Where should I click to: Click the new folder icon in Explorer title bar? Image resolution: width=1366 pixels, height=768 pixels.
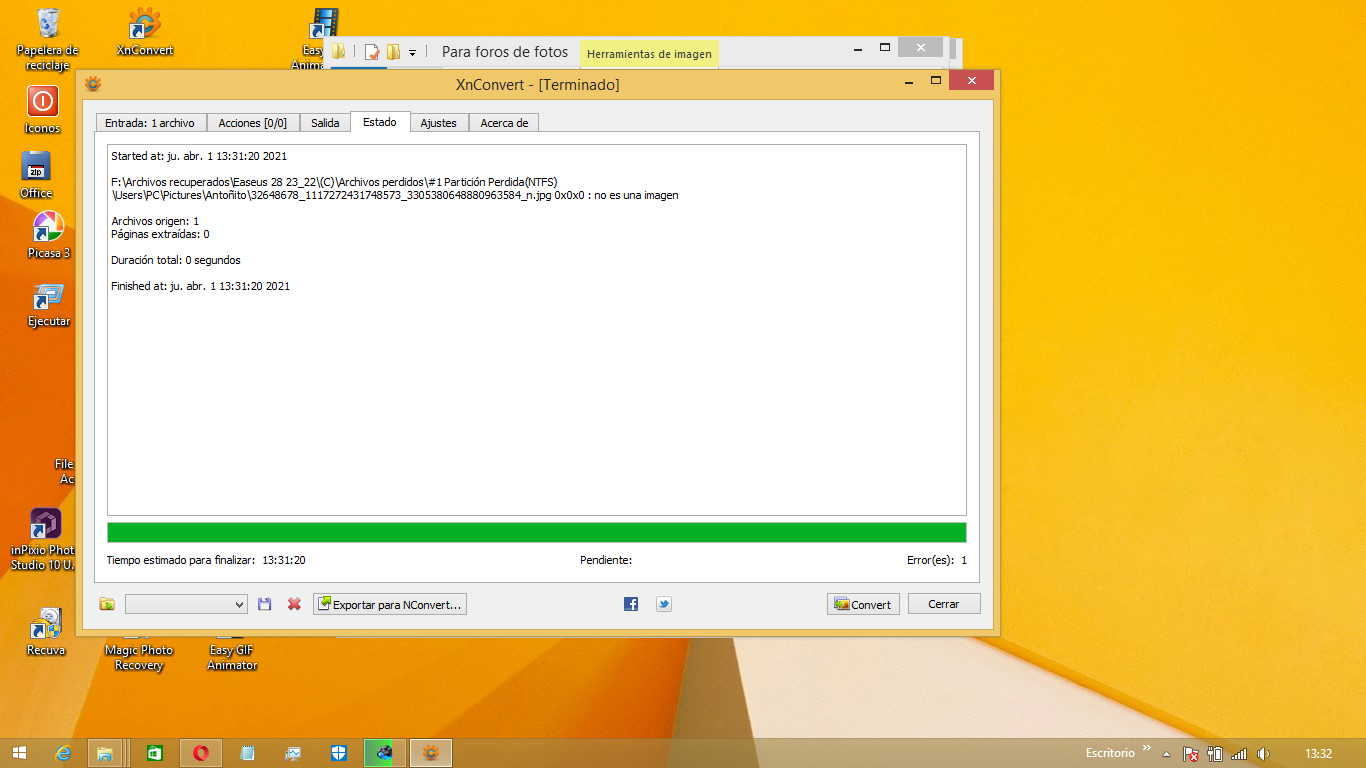394,52
